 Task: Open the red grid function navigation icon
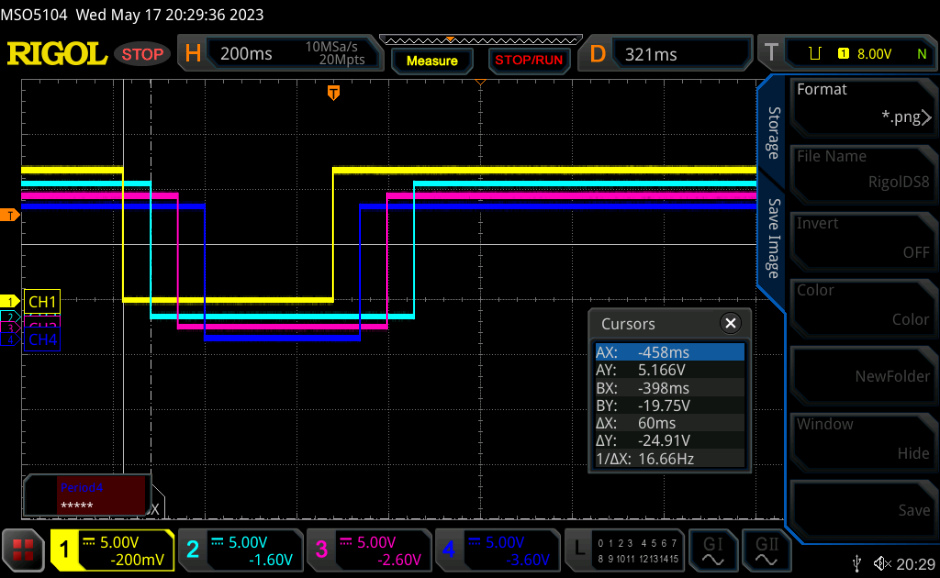point(23,550)
